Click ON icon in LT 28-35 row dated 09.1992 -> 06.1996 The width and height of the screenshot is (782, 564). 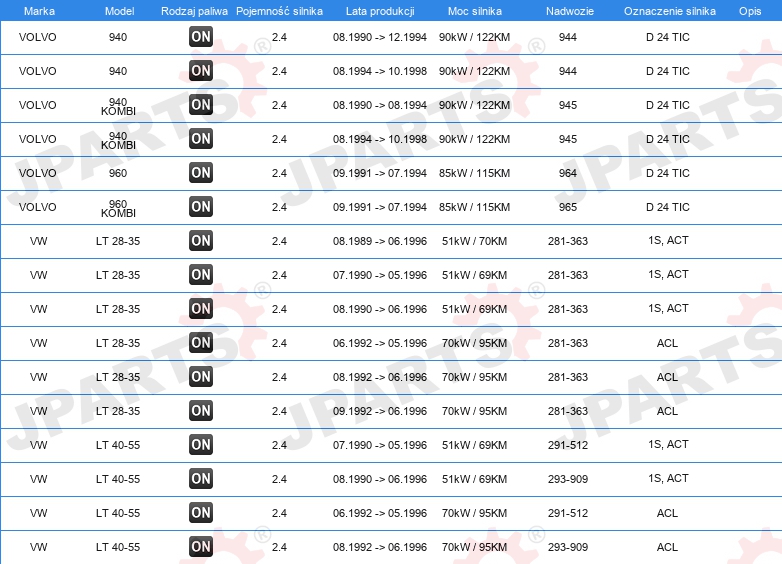pos(201,410)
